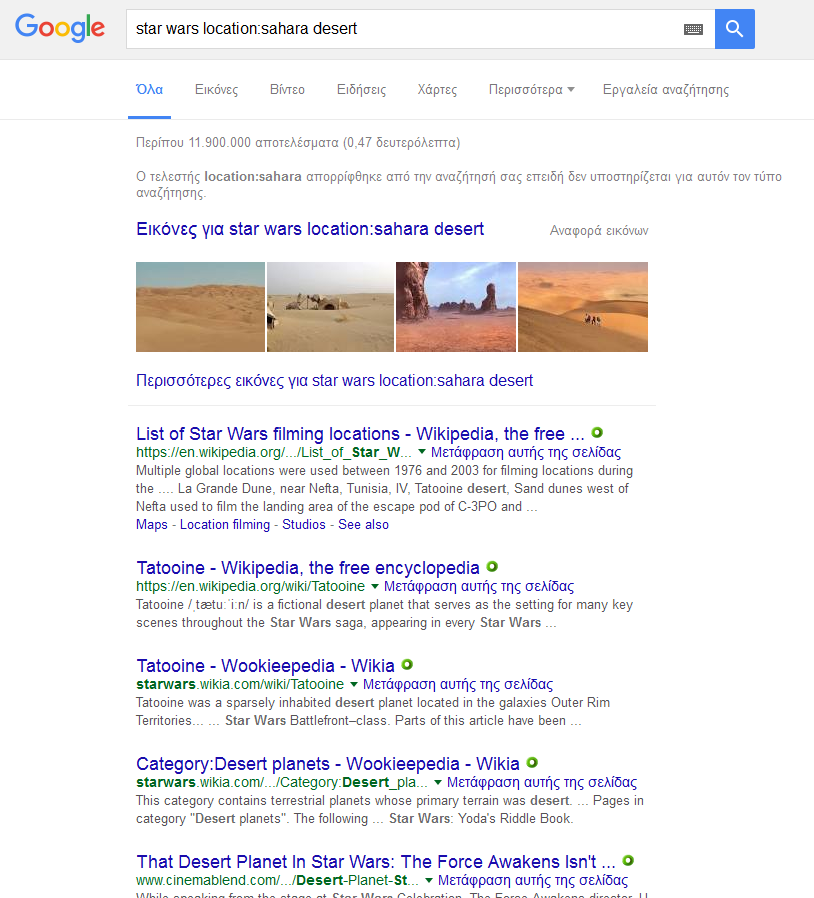814x898 pixels.
Task: Open the Χάρτες tab
Action: click(x=437, y=90)
